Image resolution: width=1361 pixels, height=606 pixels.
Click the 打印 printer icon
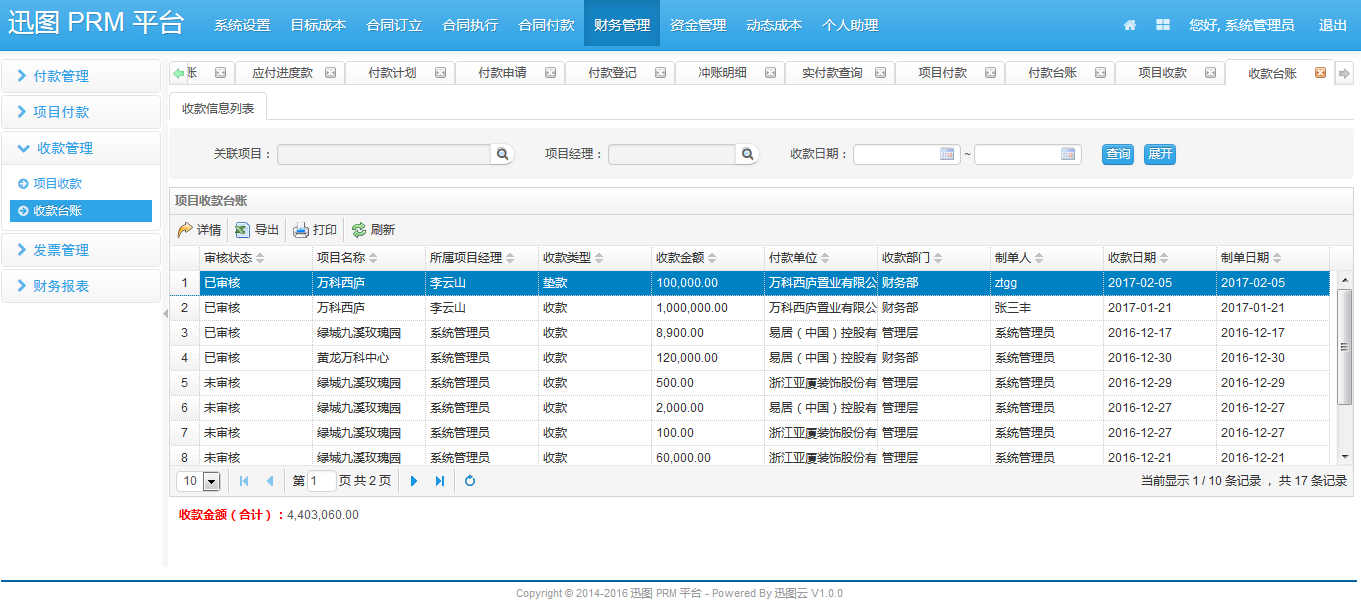[x=300, y=230]
